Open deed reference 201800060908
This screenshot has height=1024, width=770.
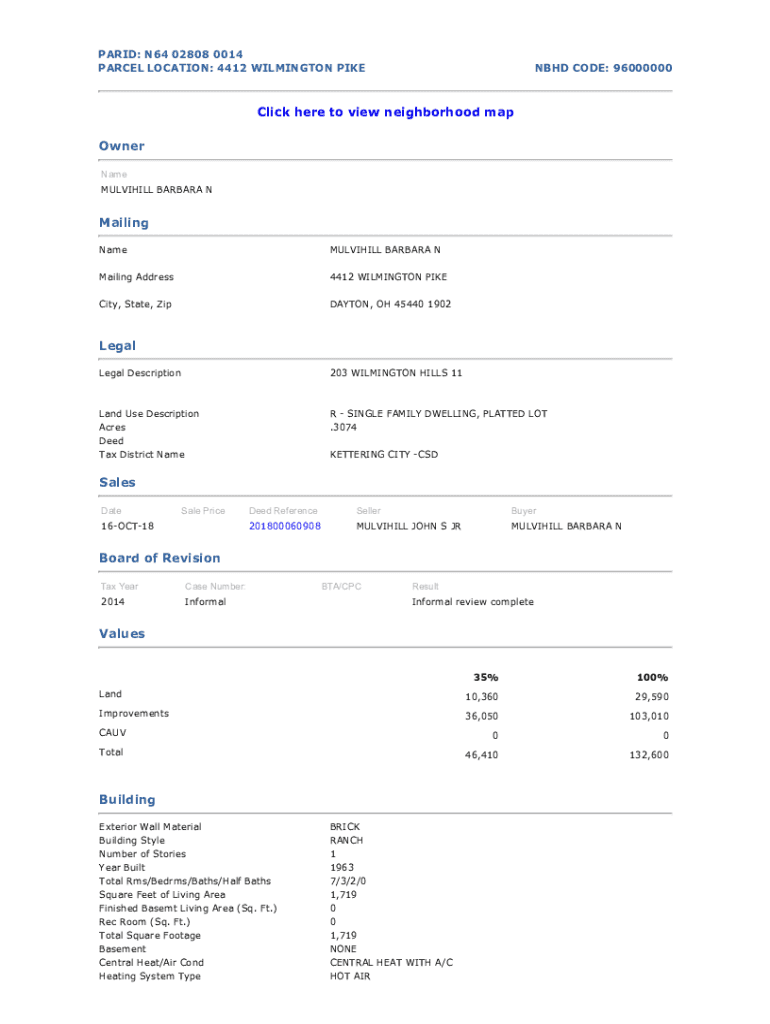click(x=285, y=526)
